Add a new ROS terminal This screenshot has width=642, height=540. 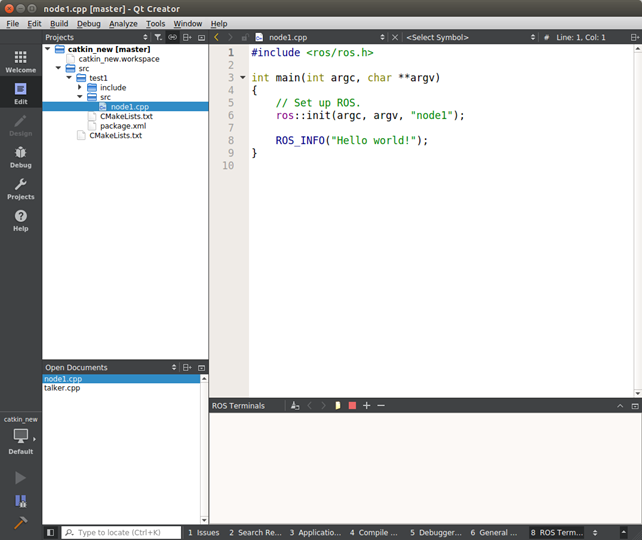(366, 405)
